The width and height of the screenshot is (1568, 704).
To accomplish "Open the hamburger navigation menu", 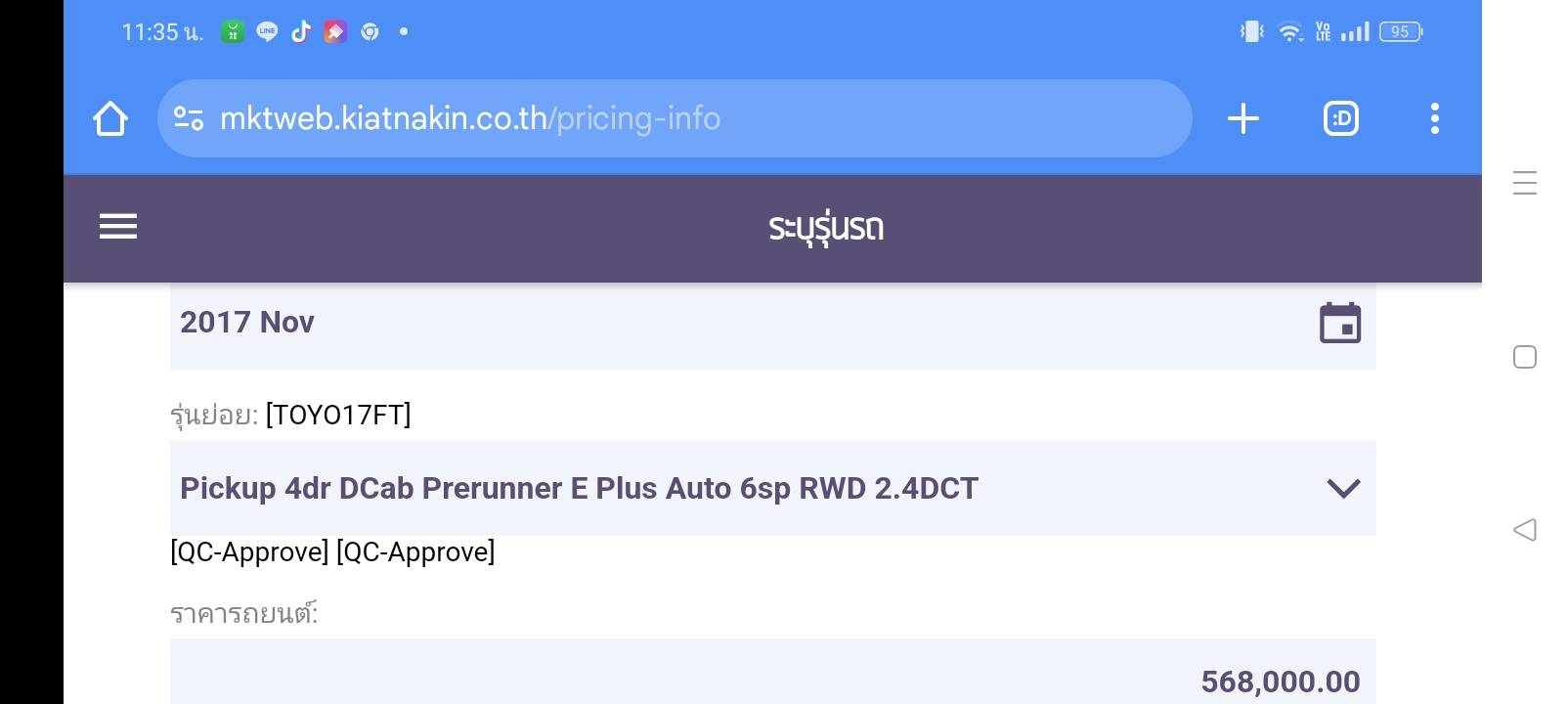I will coord(118,227).
